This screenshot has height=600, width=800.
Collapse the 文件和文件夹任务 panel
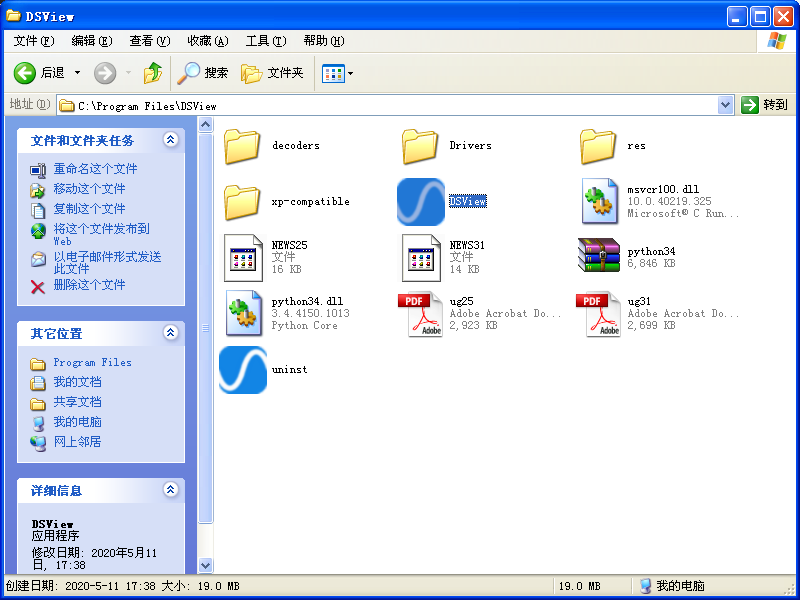[x=170, y=139]
